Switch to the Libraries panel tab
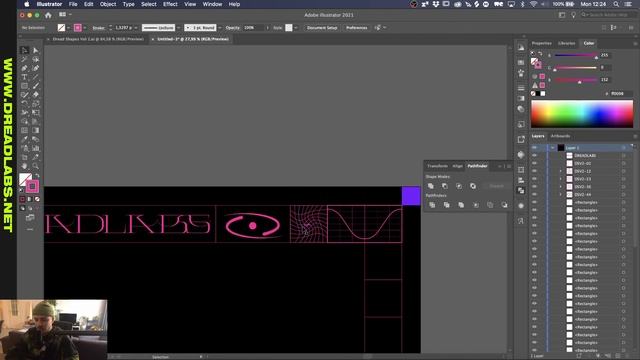Viewport: 640px width, 360px height. 567,43
